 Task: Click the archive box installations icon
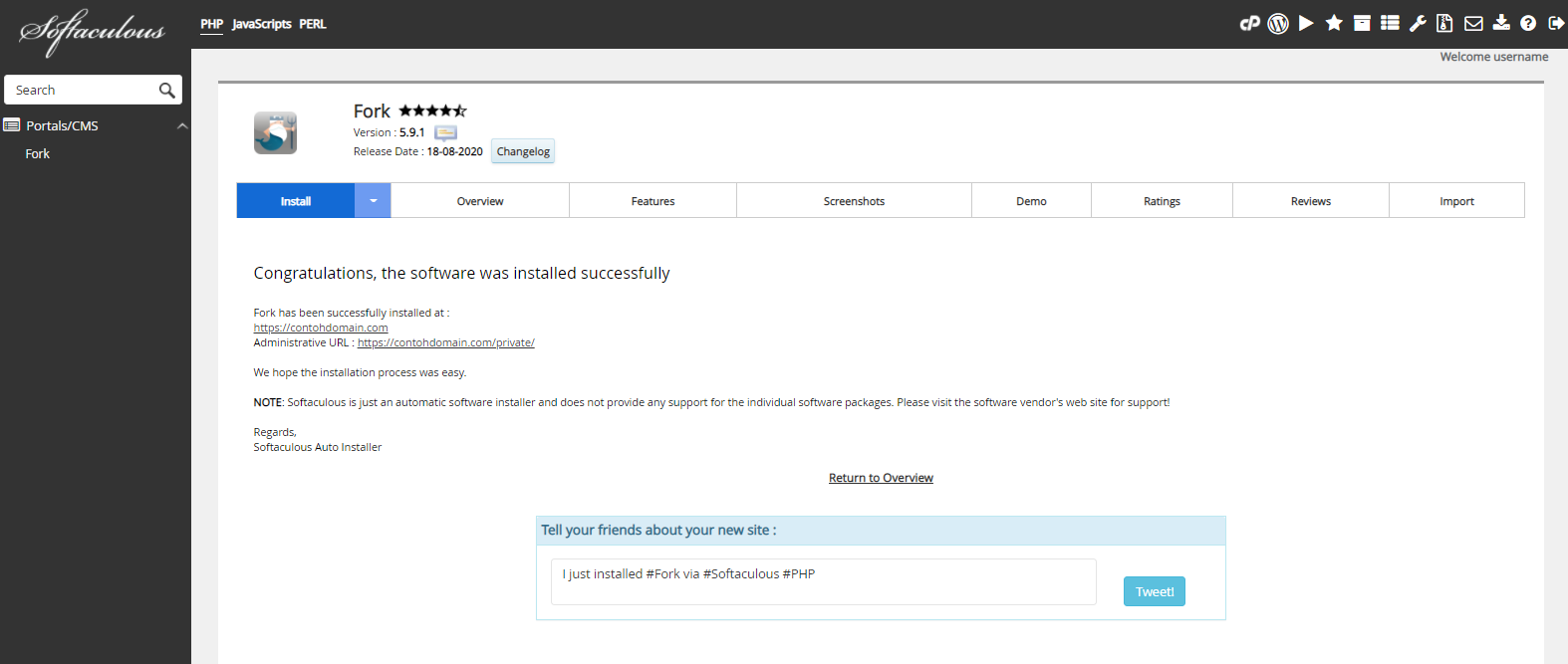(1362, 23)
